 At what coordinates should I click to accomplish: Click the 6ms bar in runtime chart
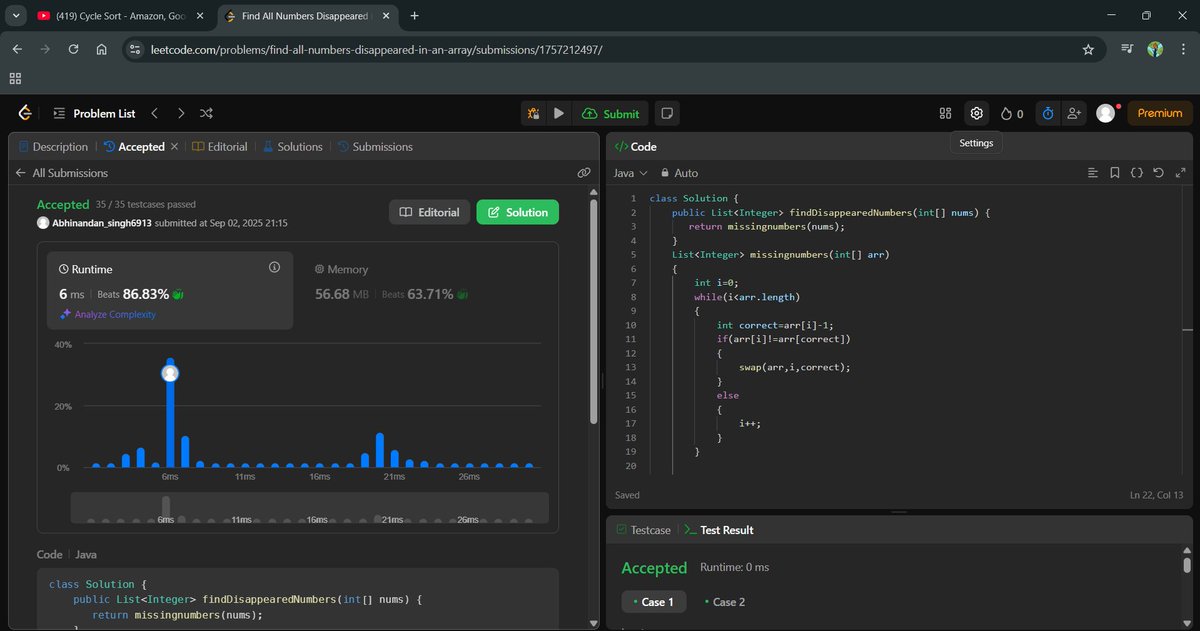(170, 413)
